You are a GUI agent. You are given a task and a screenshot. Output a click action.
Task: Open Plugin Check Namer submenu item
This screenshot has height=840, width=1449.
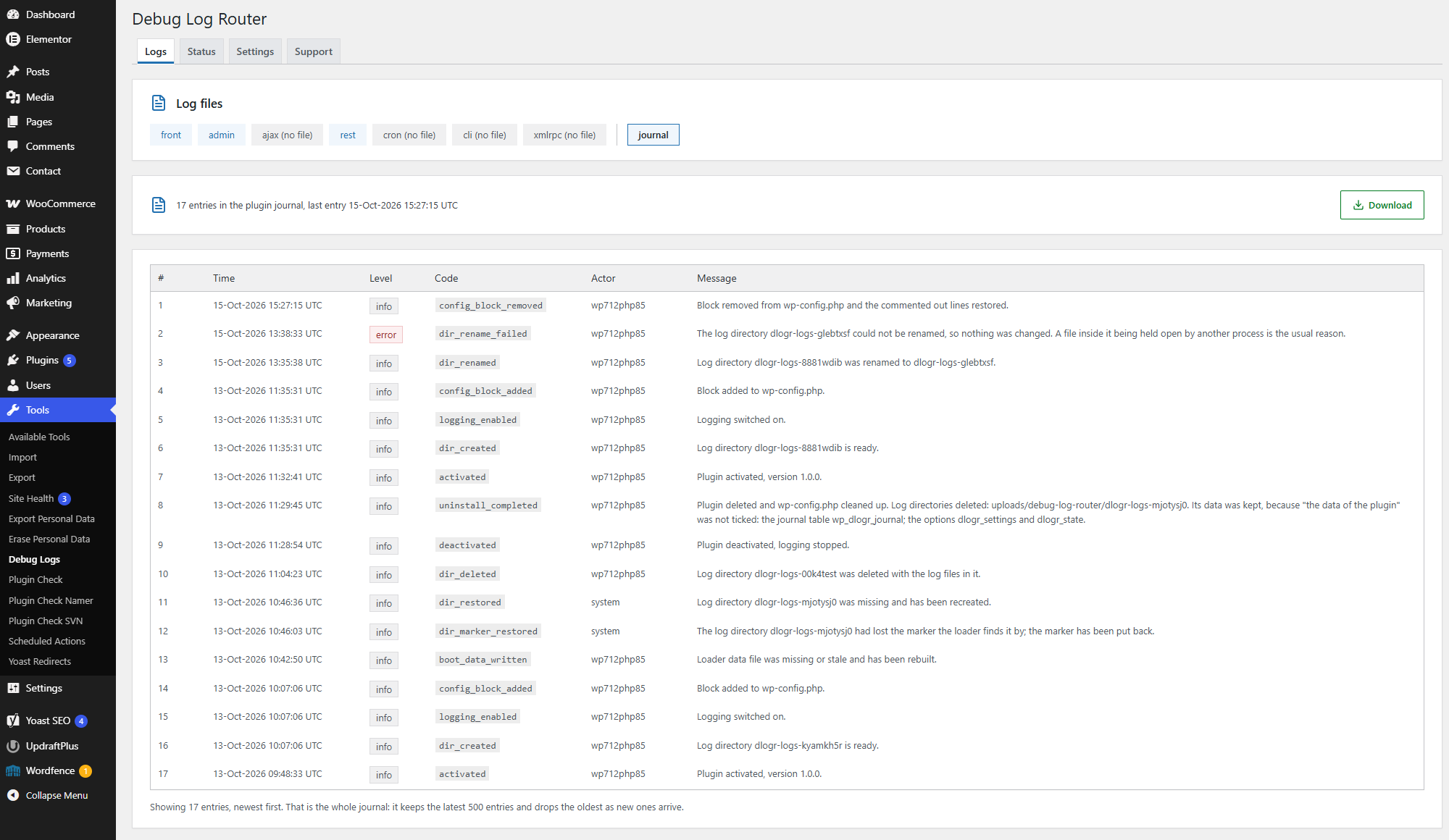point(51,600)
